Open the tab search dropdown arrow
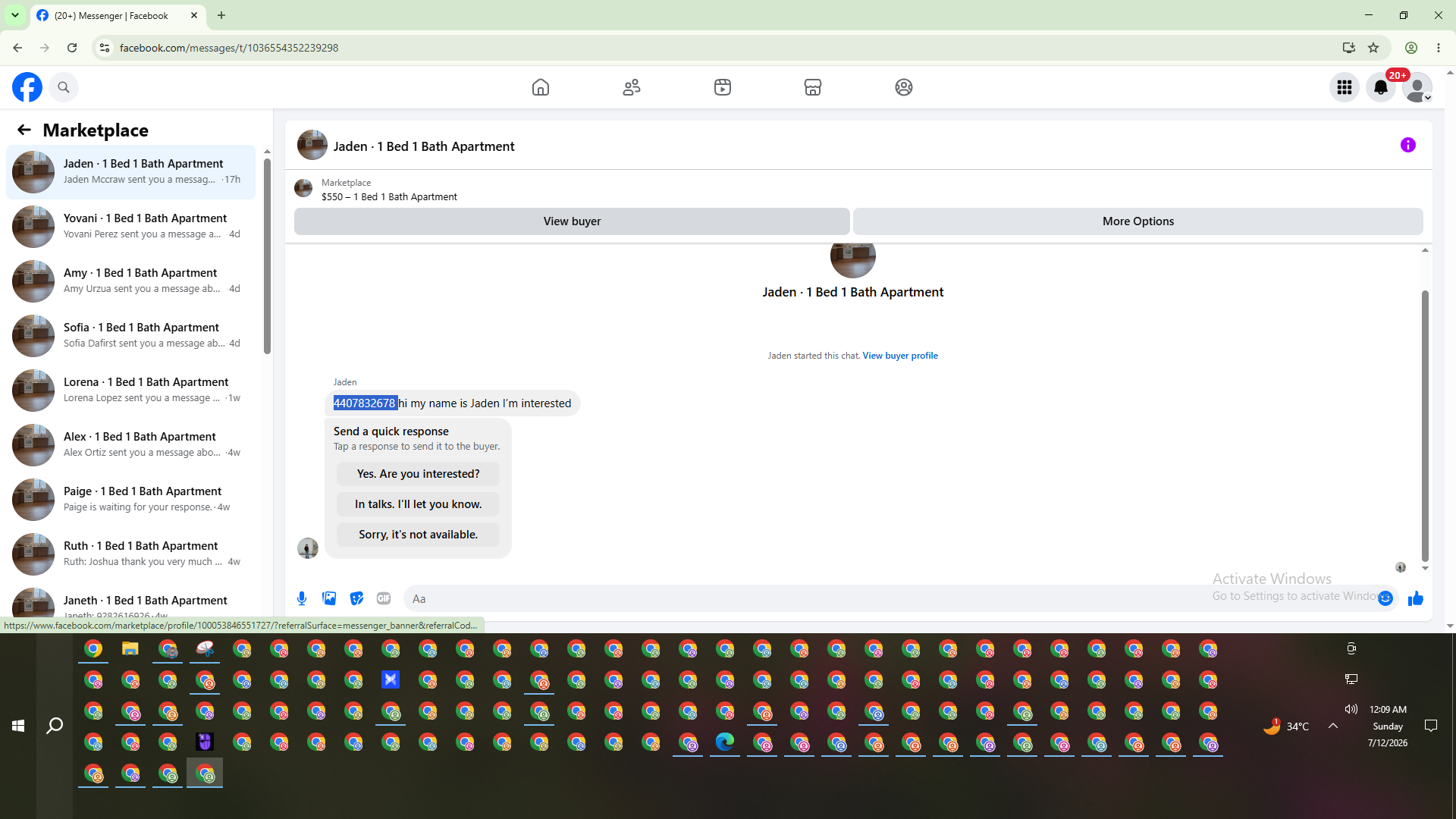The height and width of the screenshot is (819, 1456). point(15,15)
